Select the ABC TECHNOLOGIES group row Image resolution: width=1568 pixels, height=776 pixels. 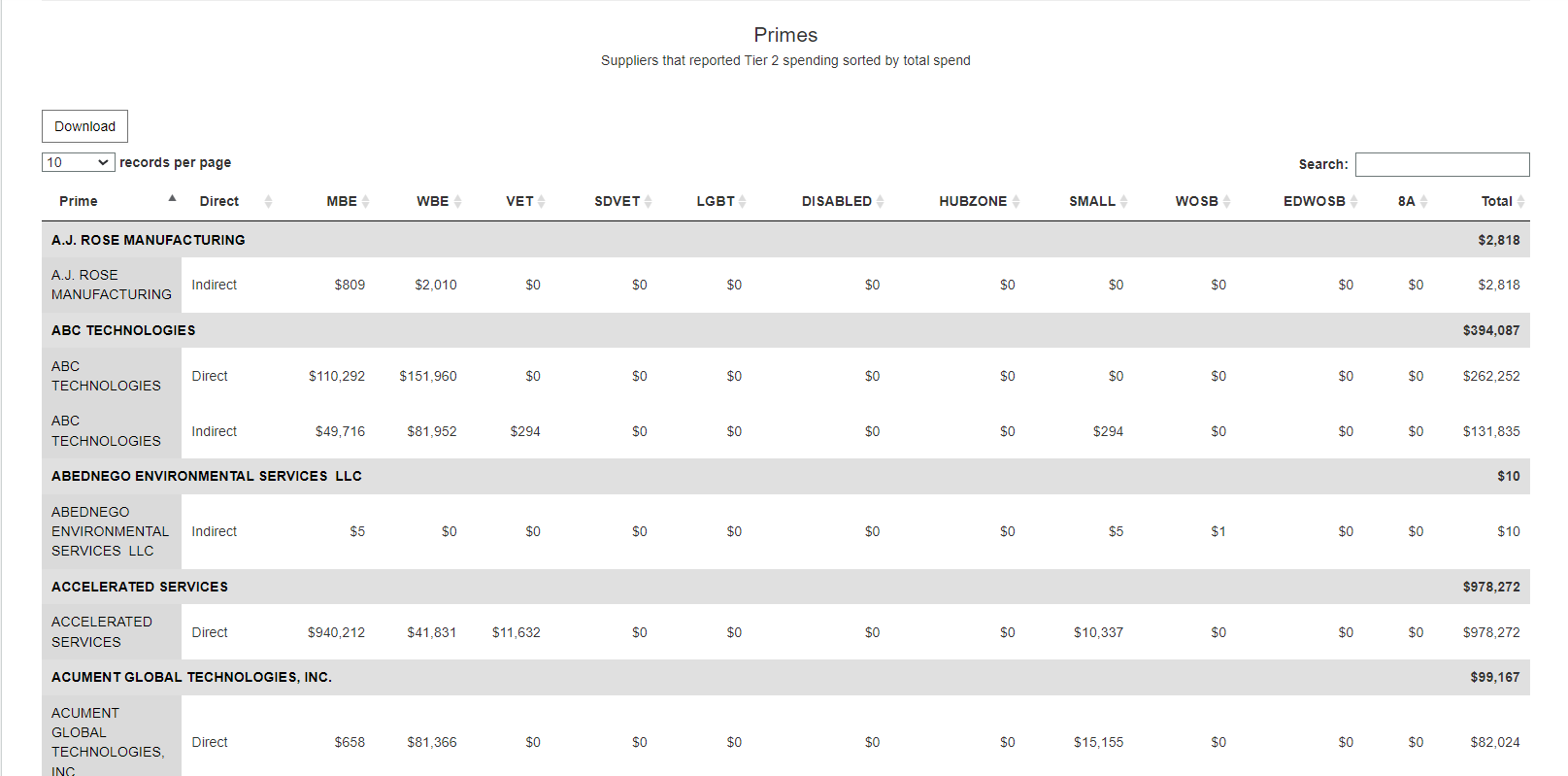(x=785, y=330)
